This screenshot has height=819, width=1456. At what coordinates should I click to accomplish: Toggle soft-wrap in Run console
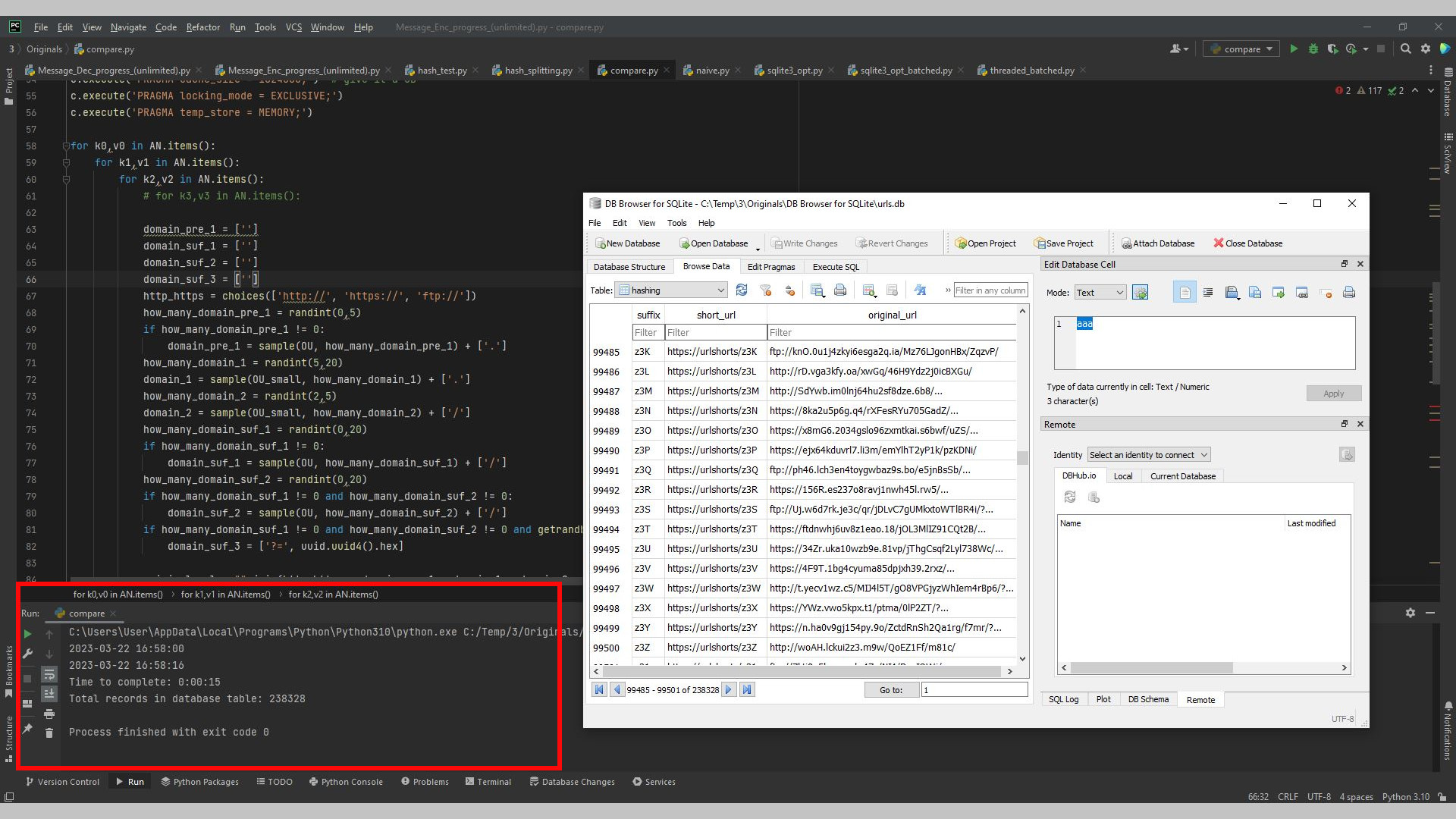pos(49,674)
